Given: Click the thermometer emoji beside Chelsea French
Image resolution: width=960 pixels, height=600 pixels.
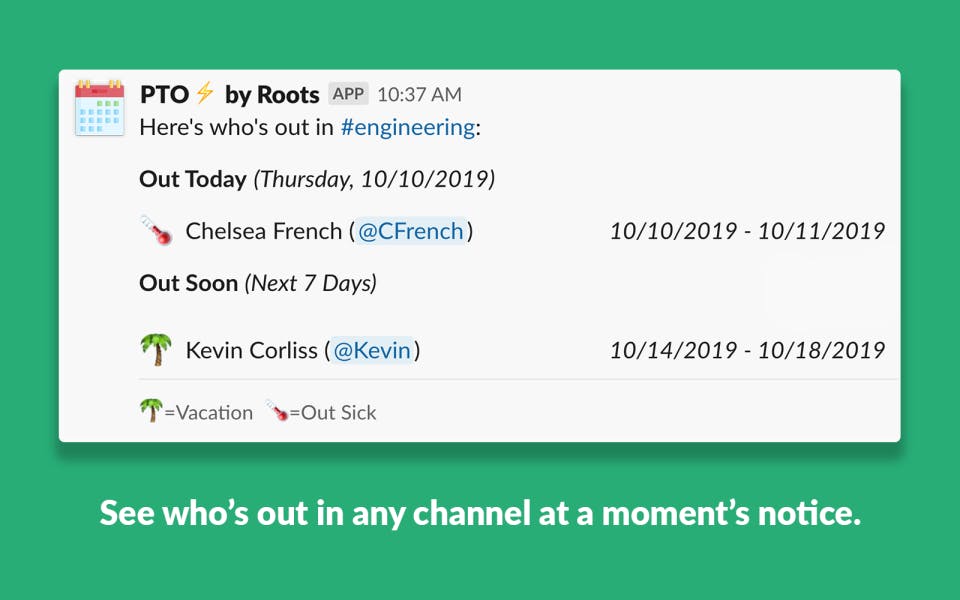Looking at the screenshot, I should click(x=156, y=232).
